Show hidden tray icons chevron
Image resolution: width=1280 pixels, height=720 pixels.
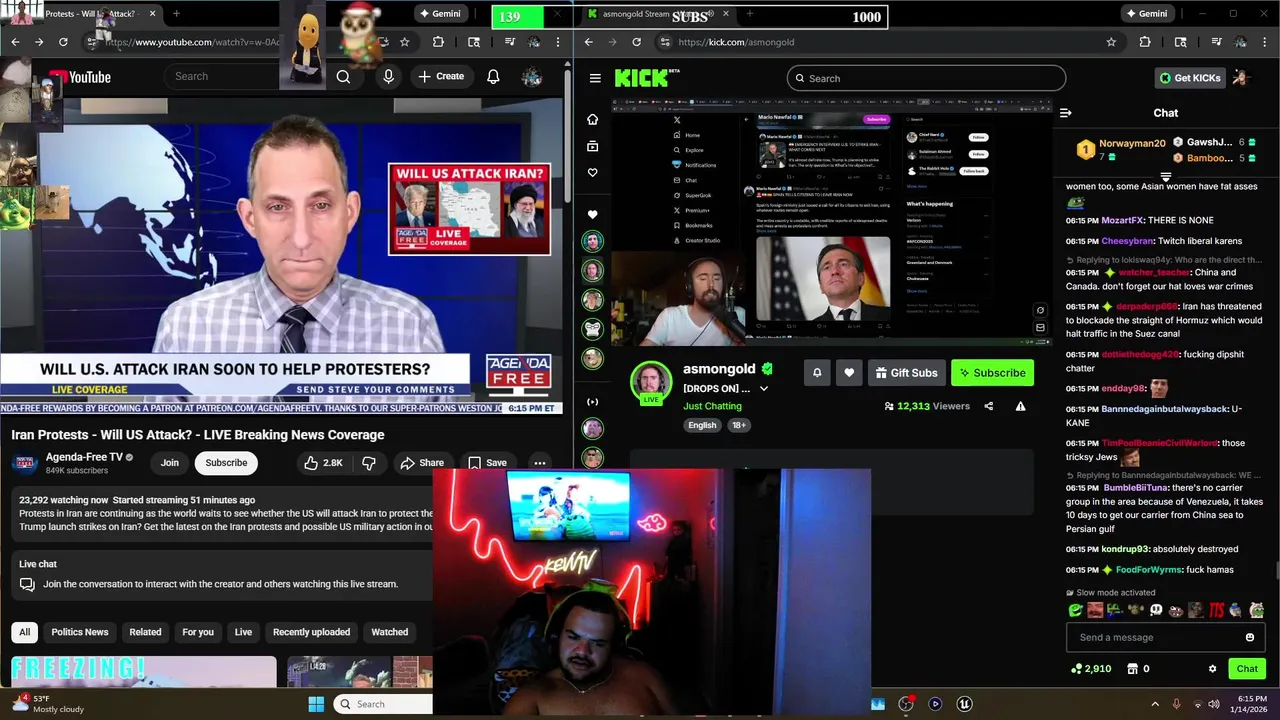[1154, 704]
